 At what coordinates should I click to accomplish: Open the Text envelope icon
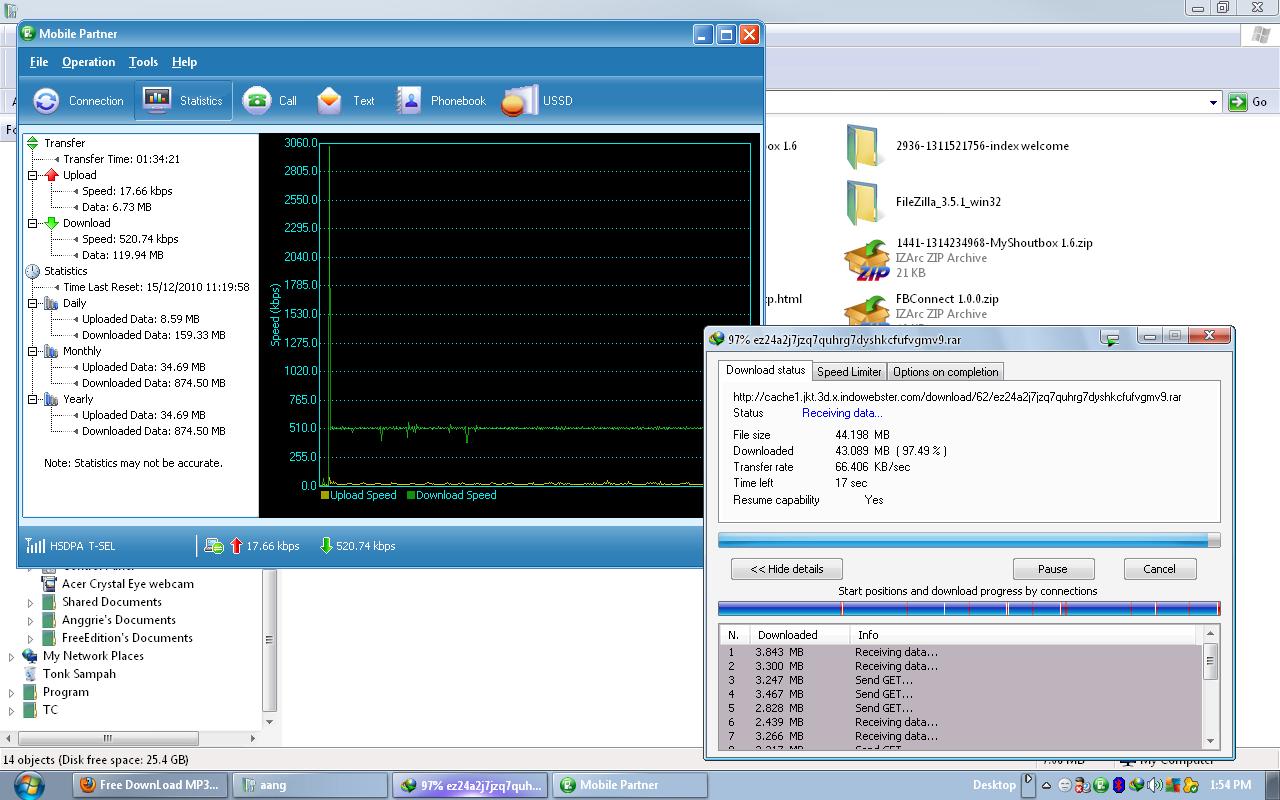pyautogui.click(x=329, y=100)
